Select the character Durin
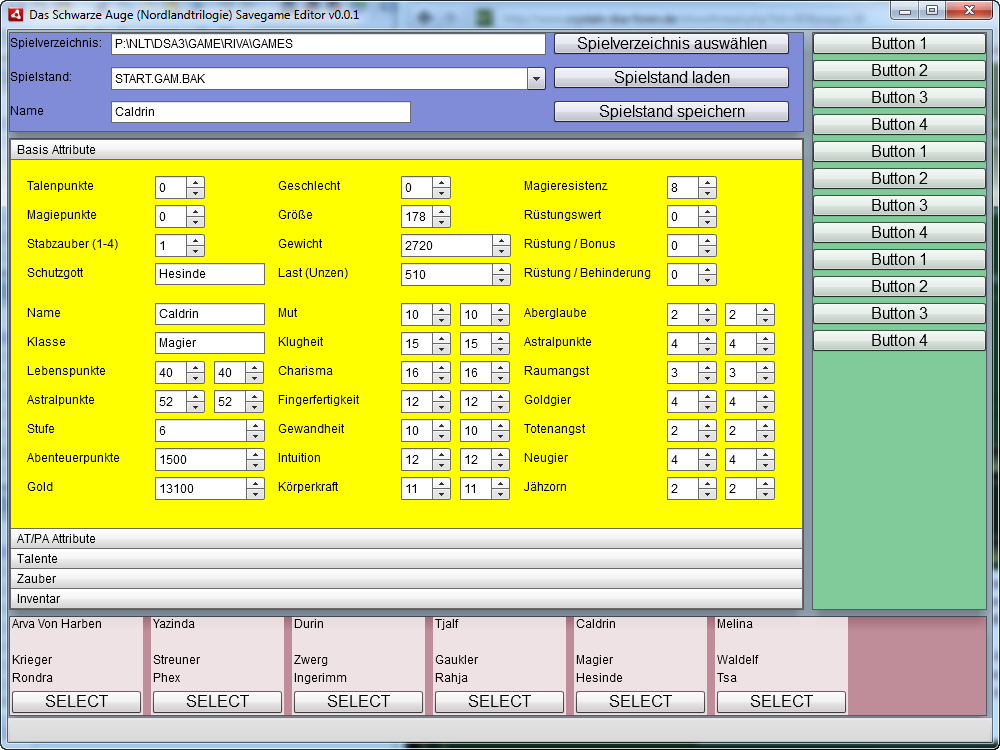The width and height of the screenshot is (1000, 750). pos(358,702)
